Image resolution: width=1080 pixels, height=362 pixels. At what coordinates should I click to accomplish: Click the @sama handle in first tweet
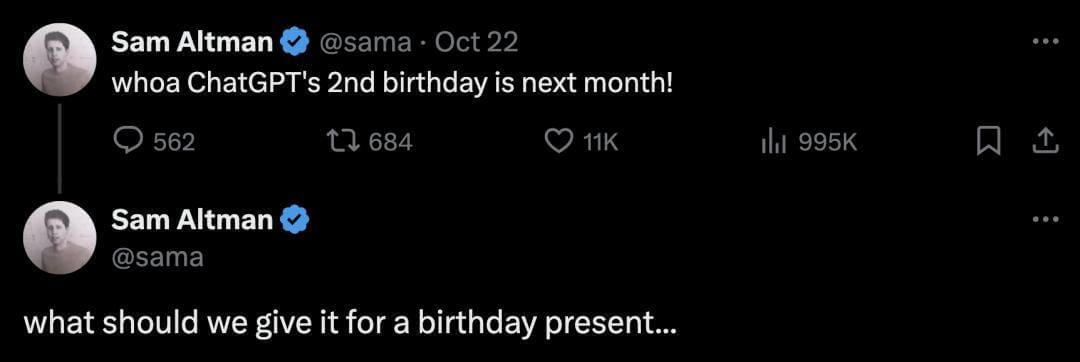coord(364,43)
